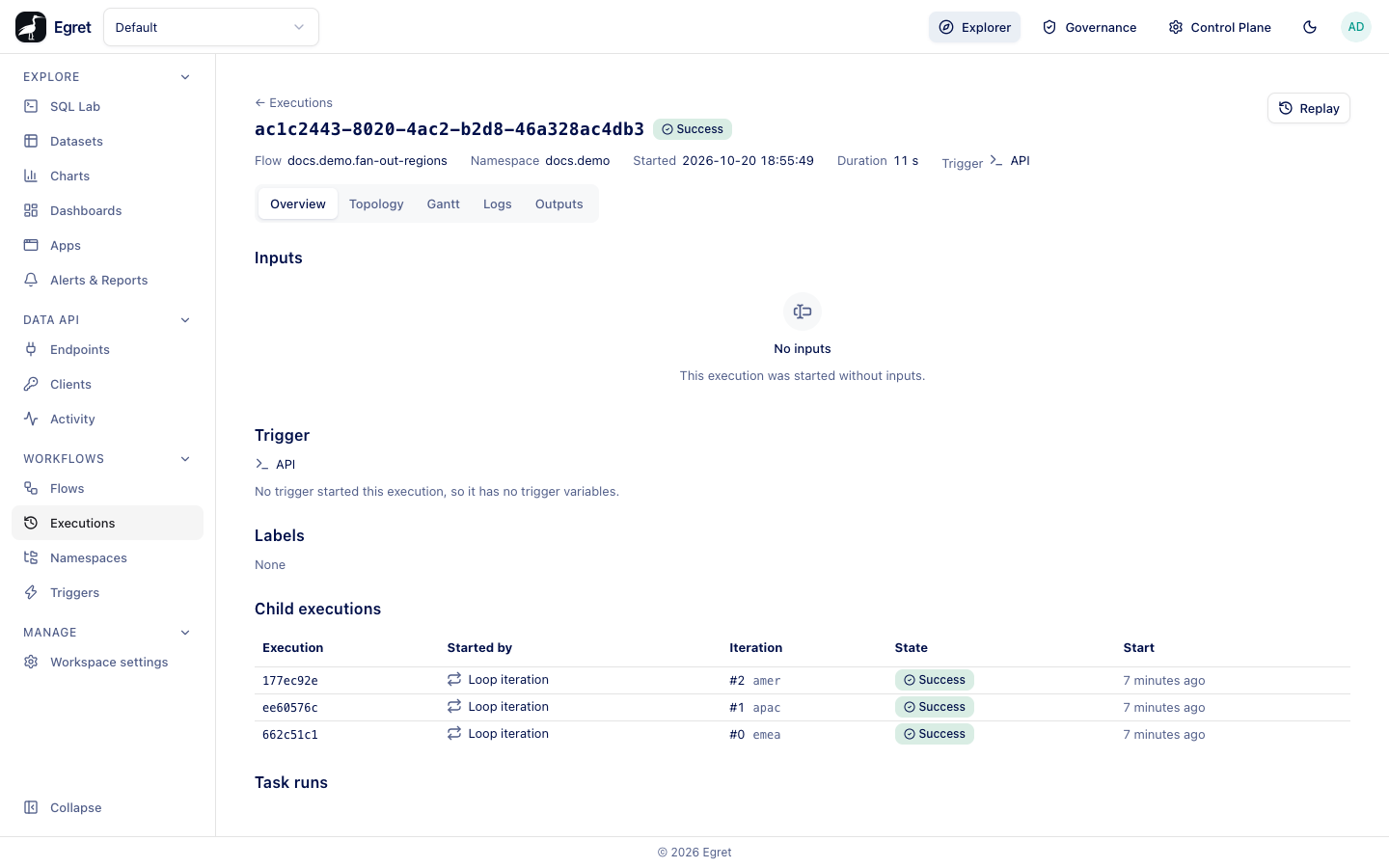Go back to Executions list
The image size is (1389, 868).
click(x=293, y=102)
